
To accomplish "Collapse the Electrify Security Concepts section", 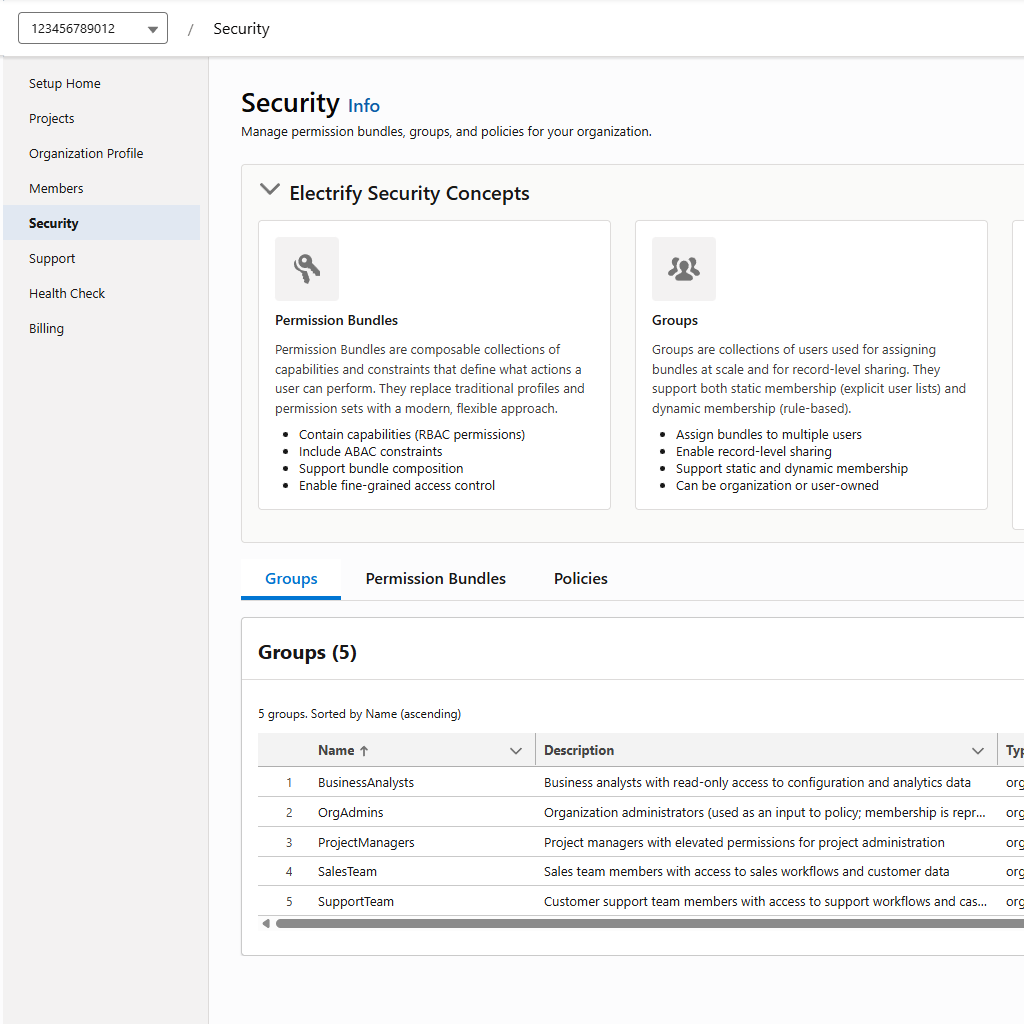I will click(x=269, y=188).
